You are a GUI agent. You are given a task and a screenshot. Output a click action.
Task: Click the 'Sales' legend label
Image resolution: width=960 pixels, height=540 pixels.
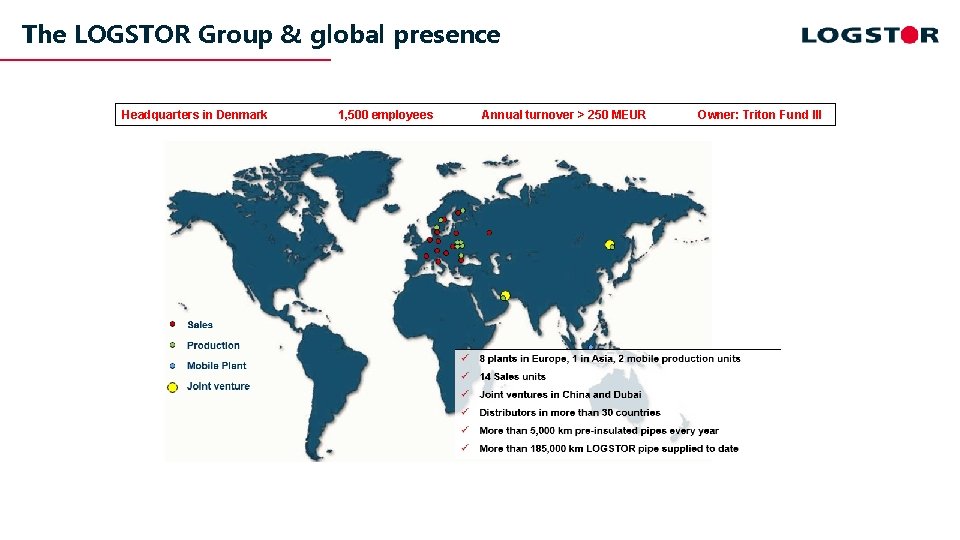[x=200, y=325]
